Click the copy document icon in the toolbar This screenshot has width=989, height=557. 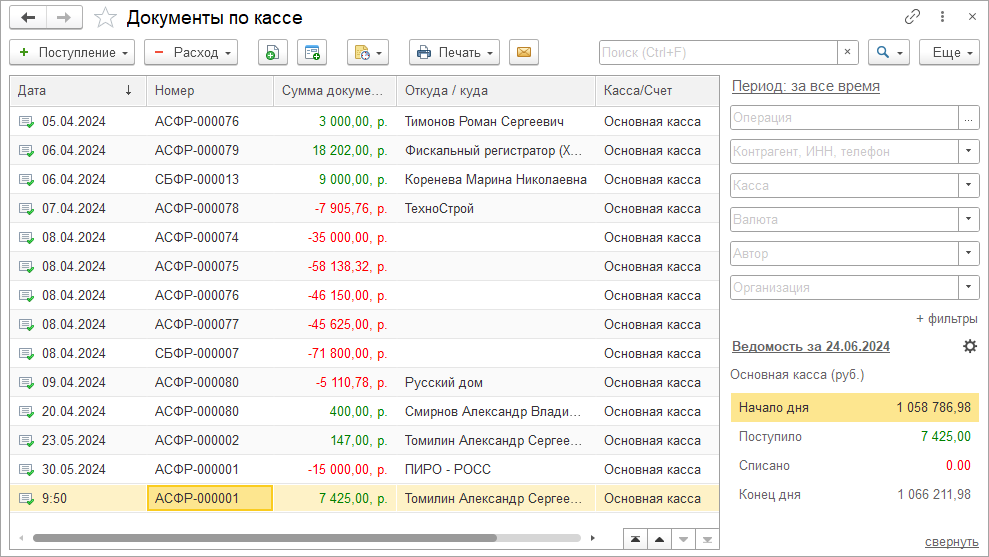[x=272, y=52]
